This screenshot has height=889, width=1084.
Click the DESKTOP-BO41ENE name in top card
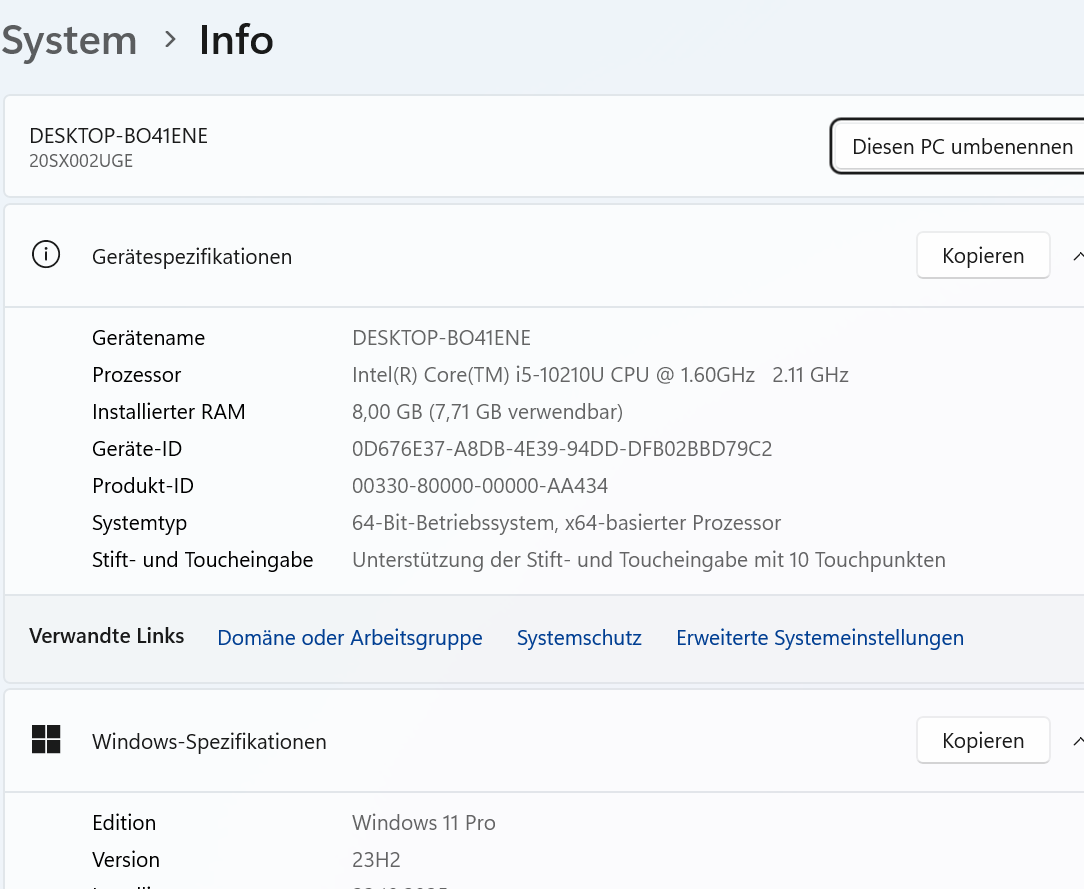pyautogui.click(x=118, y=135)
